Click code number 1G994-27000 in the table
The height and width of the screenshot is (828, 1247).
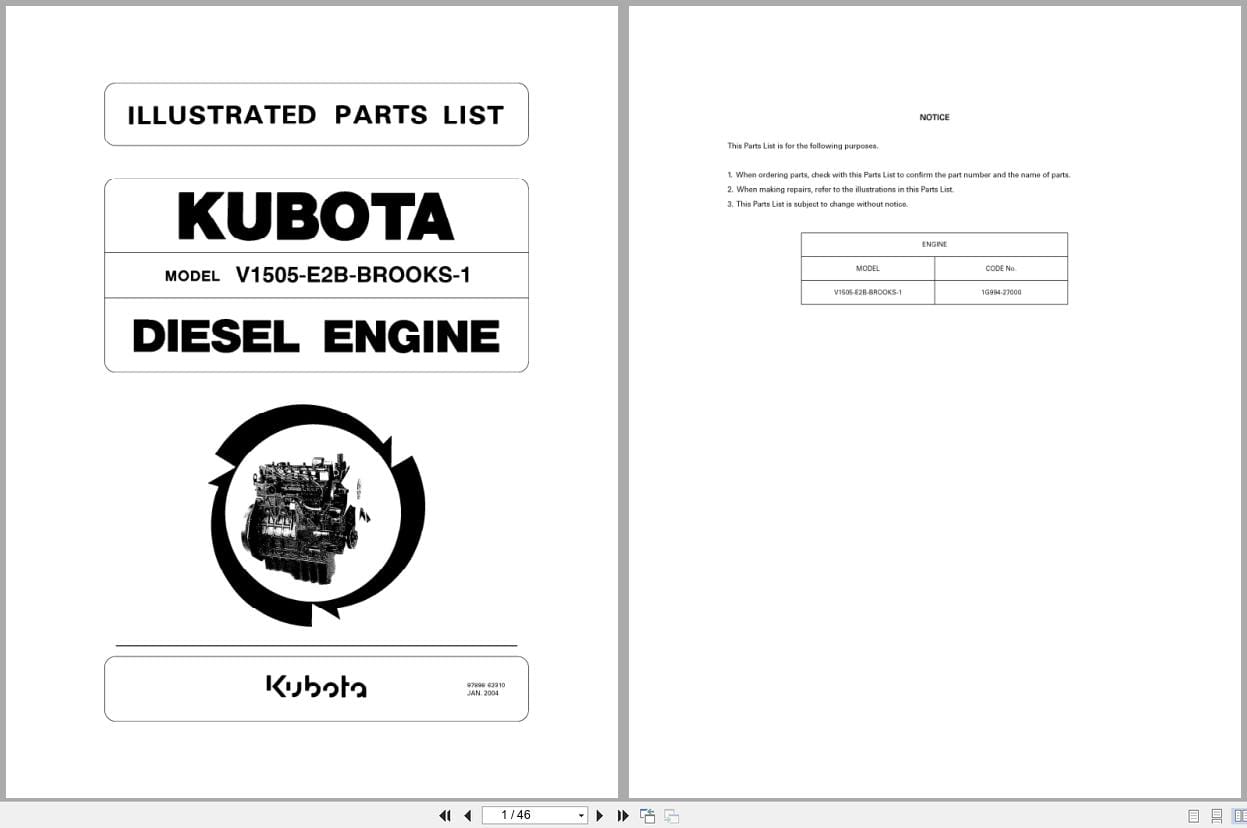1000,292
